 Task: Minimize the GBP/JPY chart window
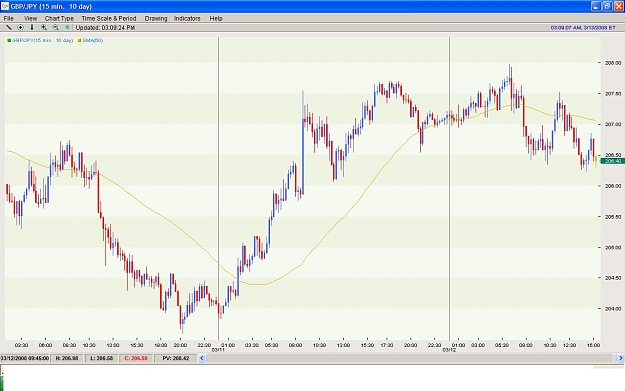click(596, 6)
